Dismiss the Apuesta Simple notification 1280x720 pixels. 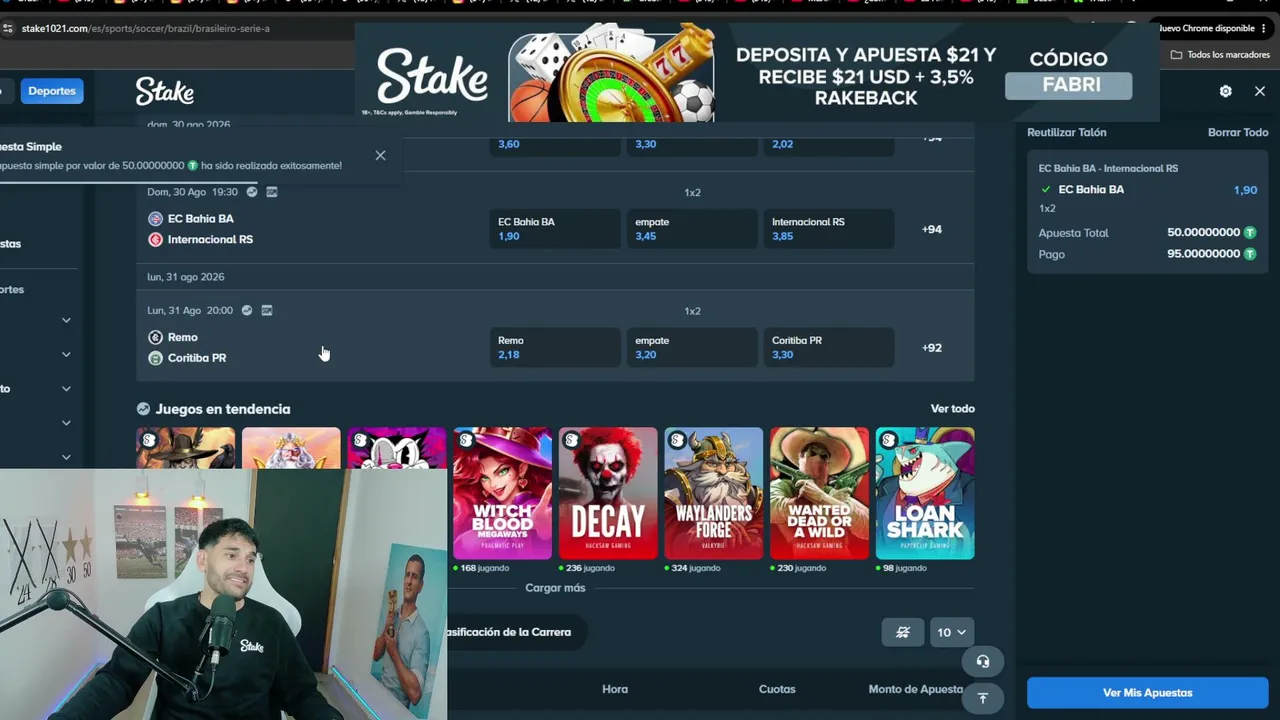pyautogui.click(x=380, y=155)
